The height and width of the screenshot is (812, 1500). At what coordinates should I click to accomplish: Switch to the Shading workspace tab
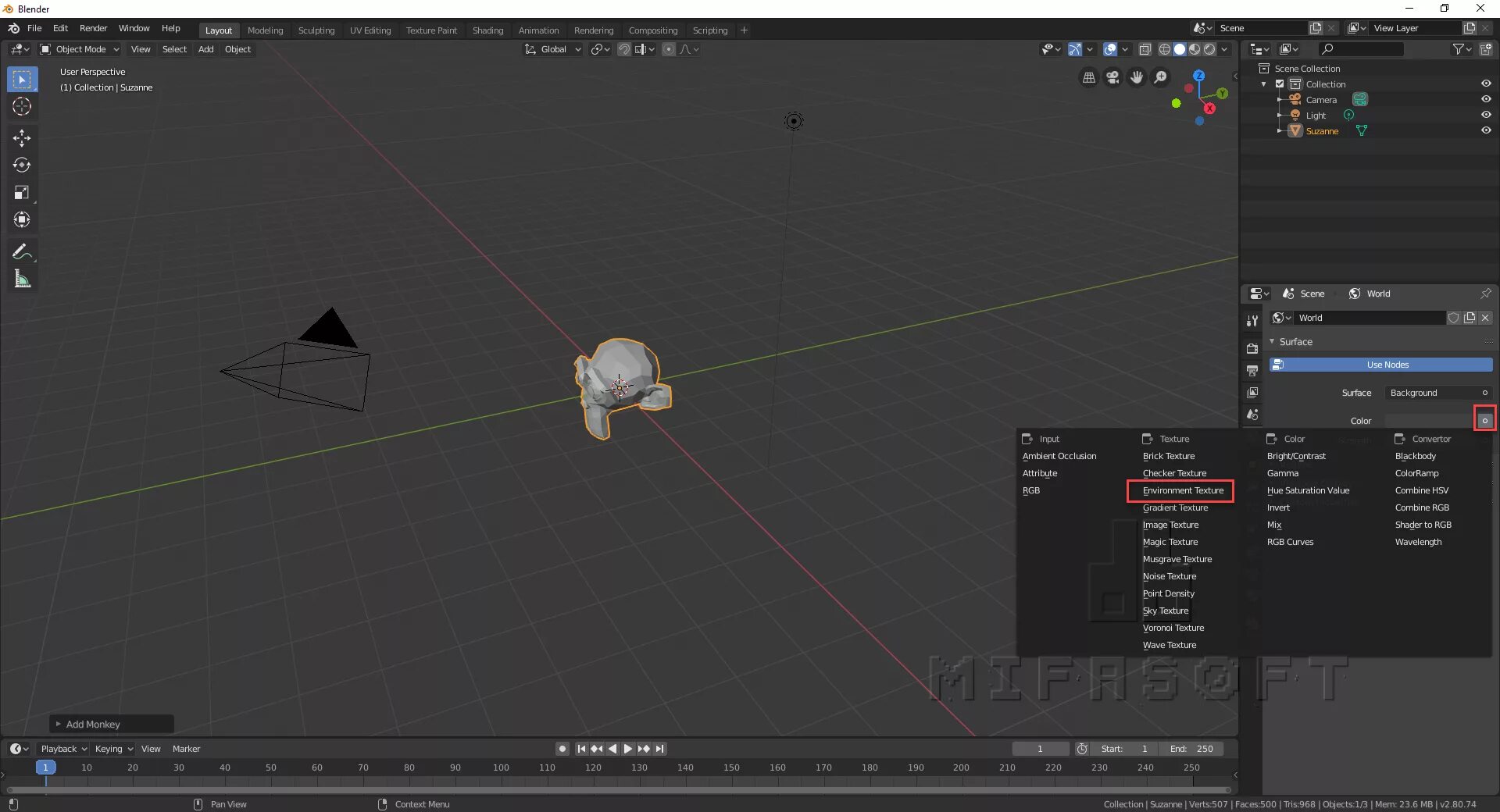tap(487, 30)
